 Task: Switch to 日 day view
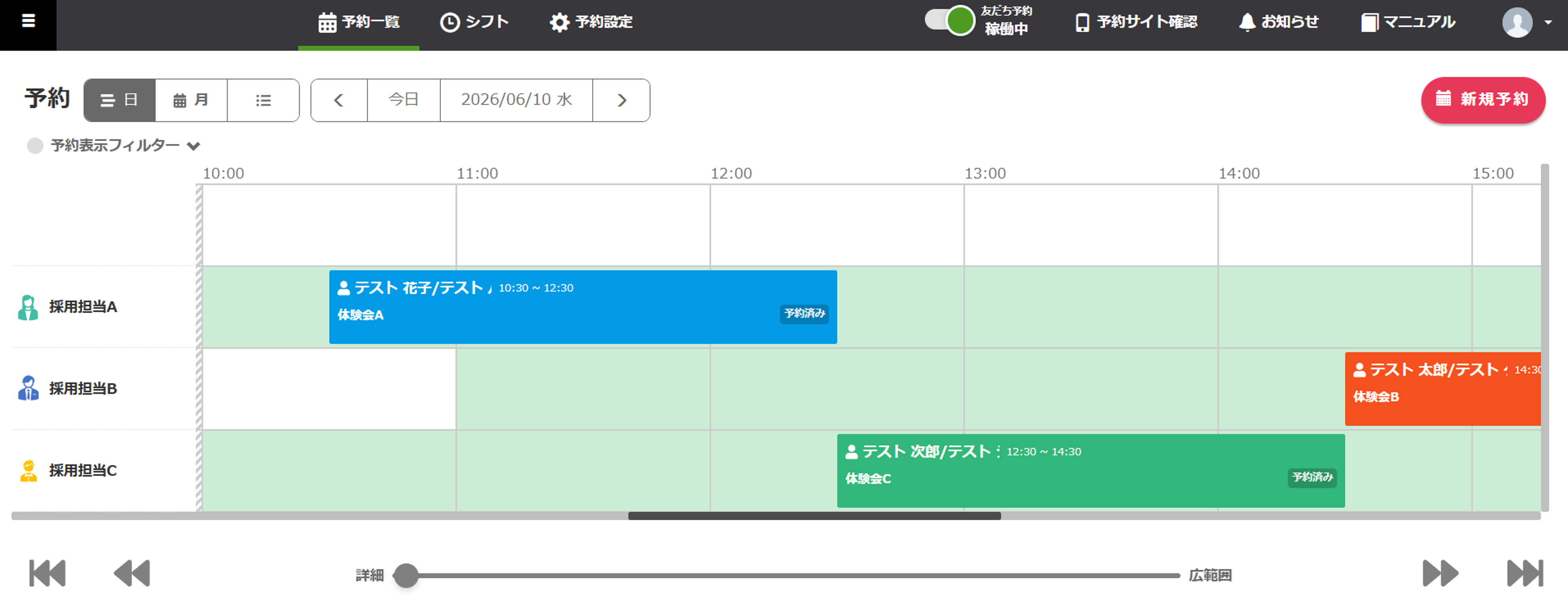[119, 100]
